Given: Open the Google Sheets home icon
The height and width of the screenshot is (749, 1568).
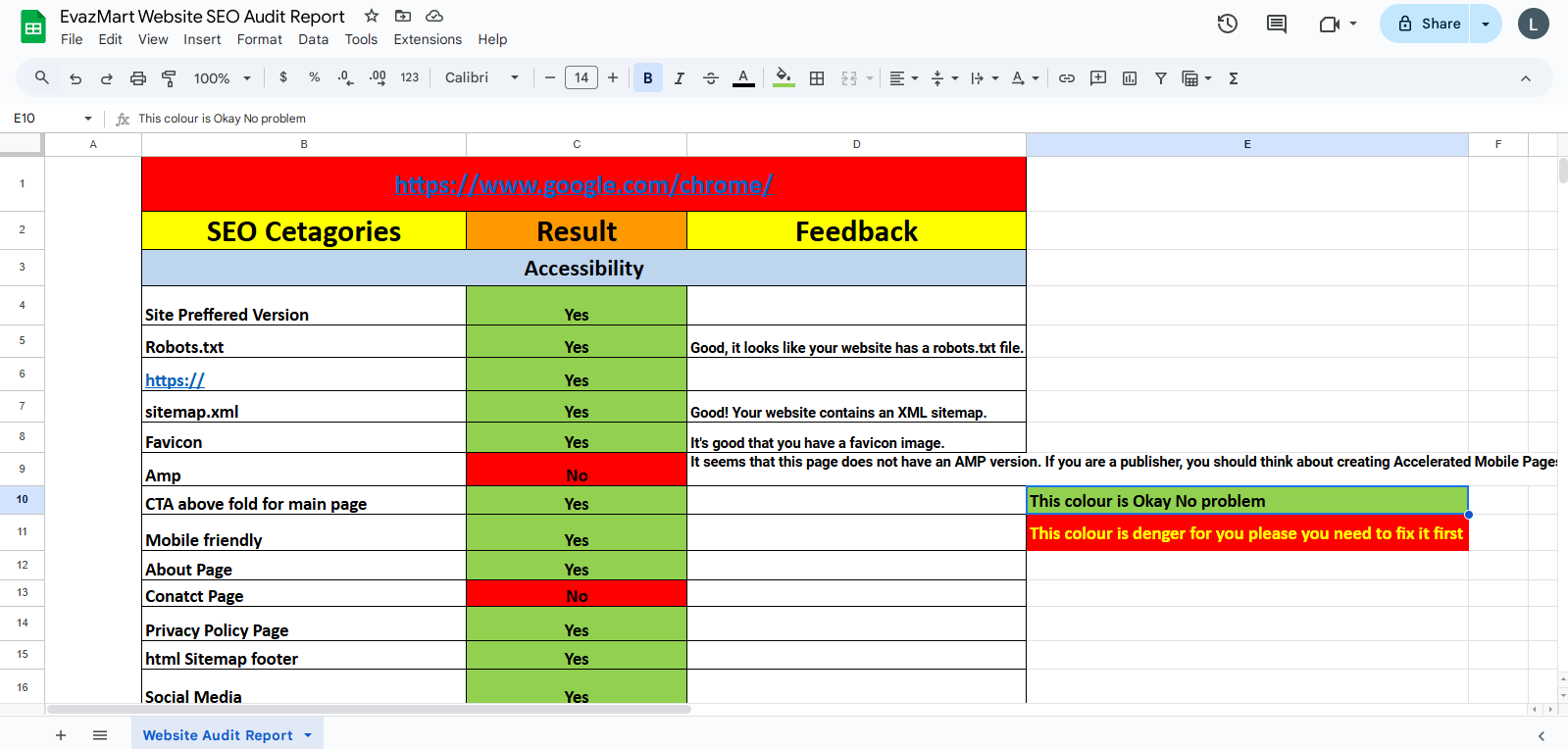Looking at the screenshot, I should point(33,27).
